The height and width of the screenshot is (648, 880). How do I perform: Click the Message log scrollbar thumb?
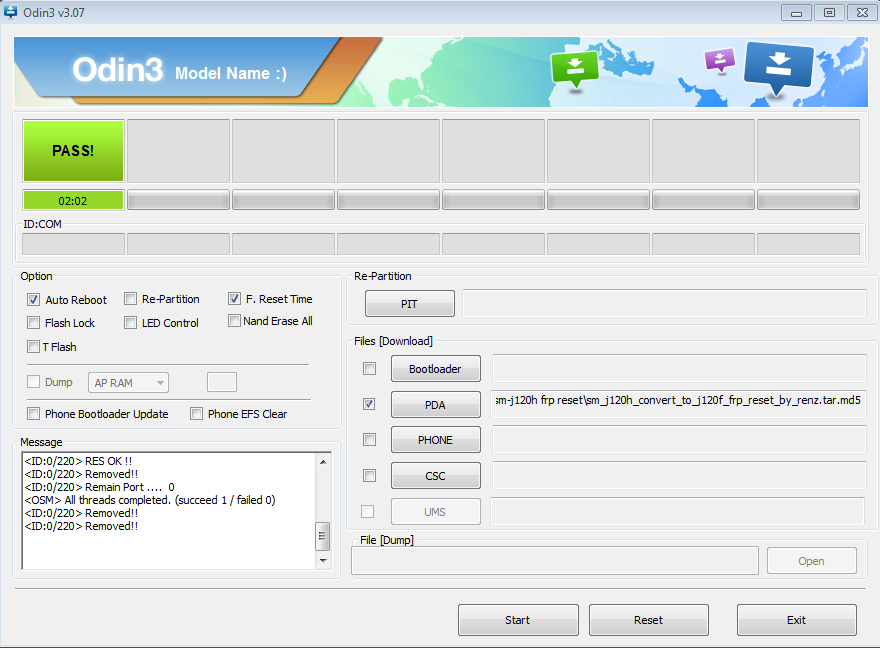tap(323, 536)
